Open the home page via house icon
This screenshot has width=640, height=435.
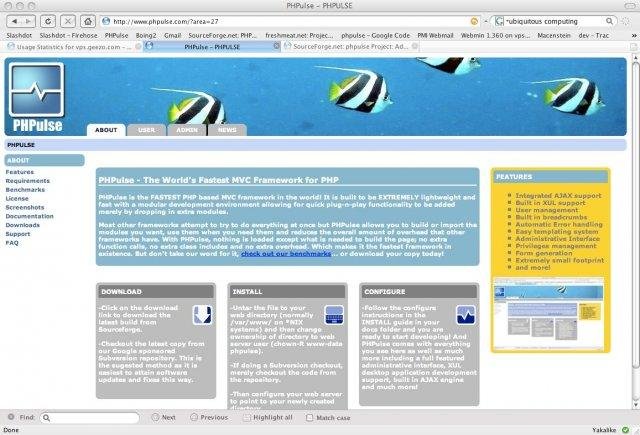[87, 21]
